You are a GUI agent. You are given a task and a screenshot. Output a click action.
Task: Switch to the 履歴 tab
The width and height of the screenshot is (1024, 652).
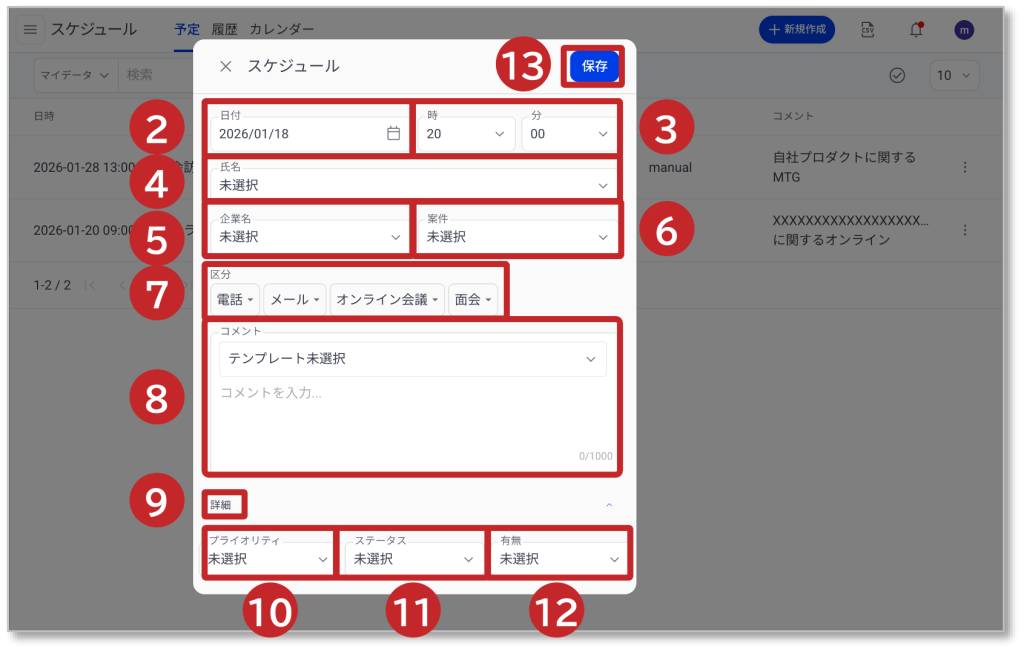[x=224, y=30]
